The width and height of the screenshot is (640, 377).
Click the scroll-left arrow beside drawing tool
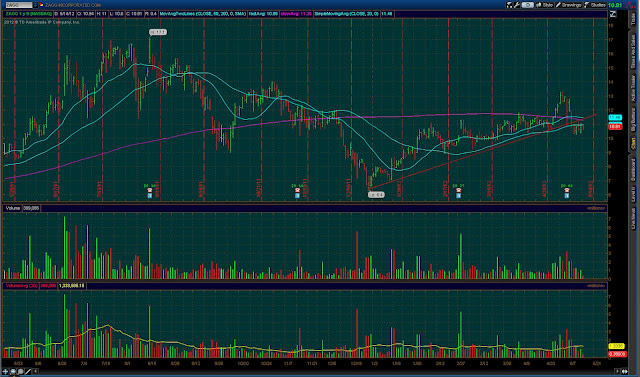pyautogui.click(x=36, y=372)
